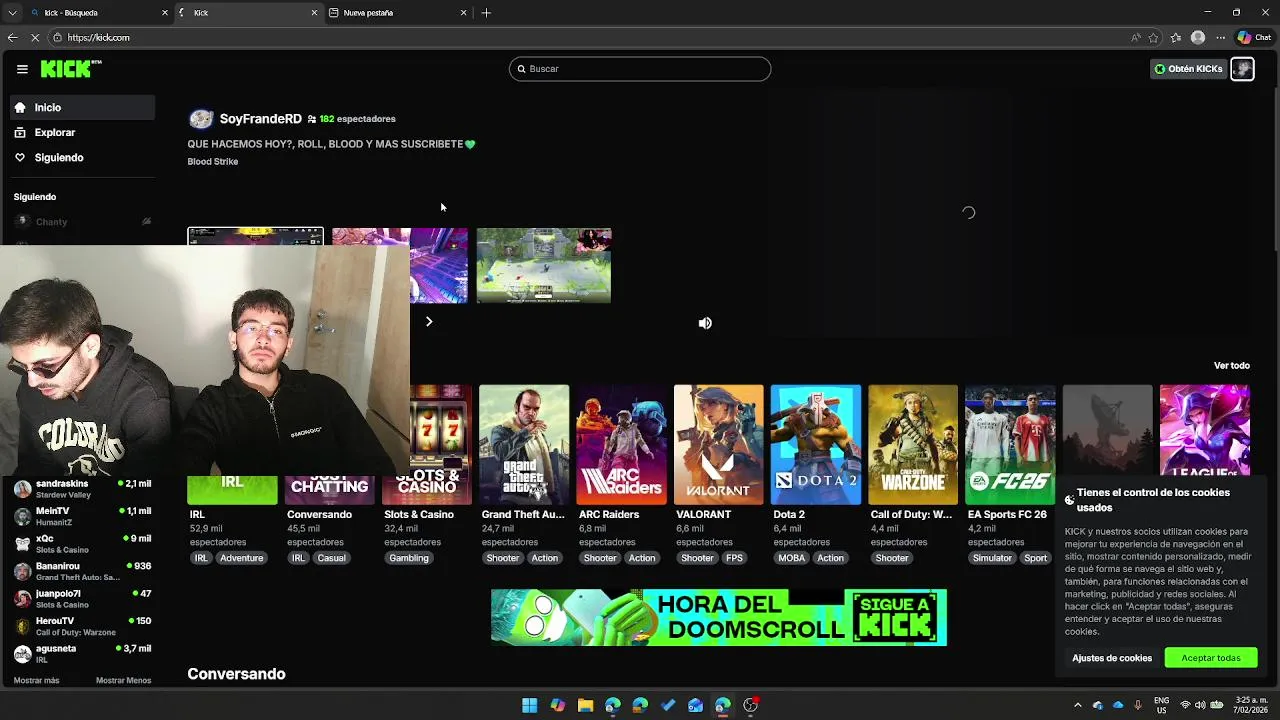
Task: Open the hamburger sidebar menu
Action: pyautogui.click(x=22, y=69)
